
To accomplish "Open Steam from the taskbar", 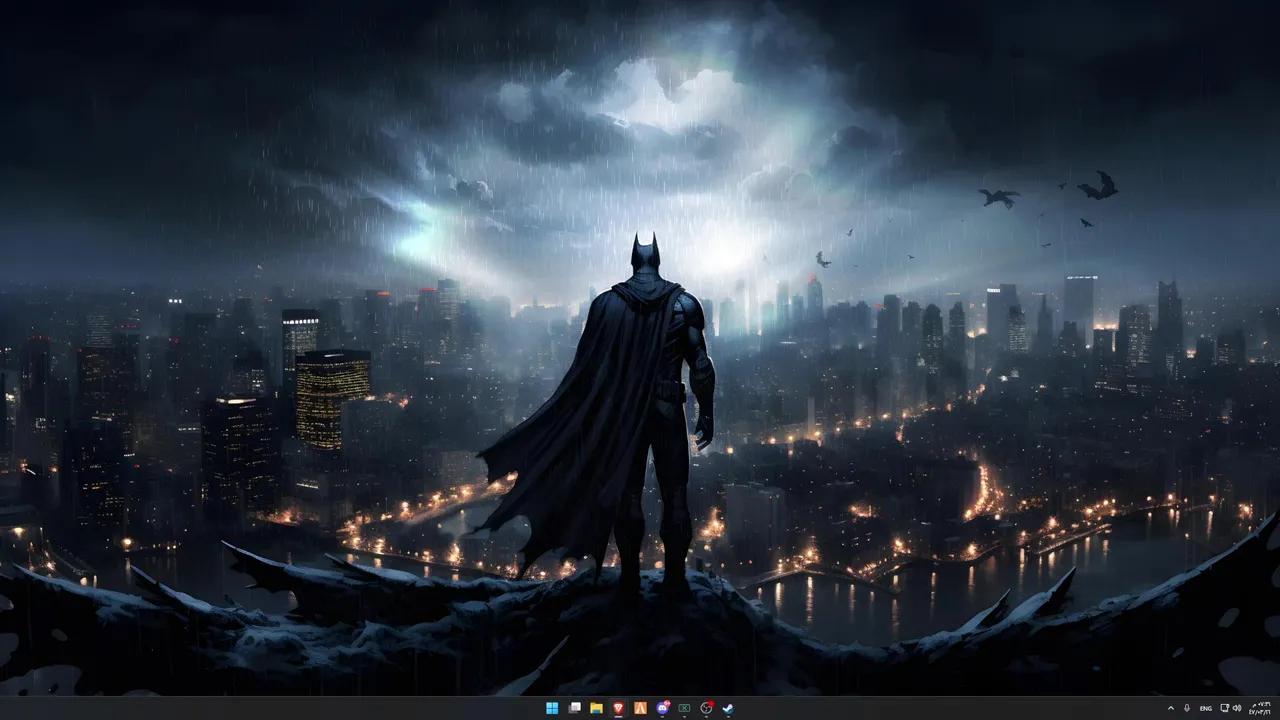I will (x=728, y=708).
